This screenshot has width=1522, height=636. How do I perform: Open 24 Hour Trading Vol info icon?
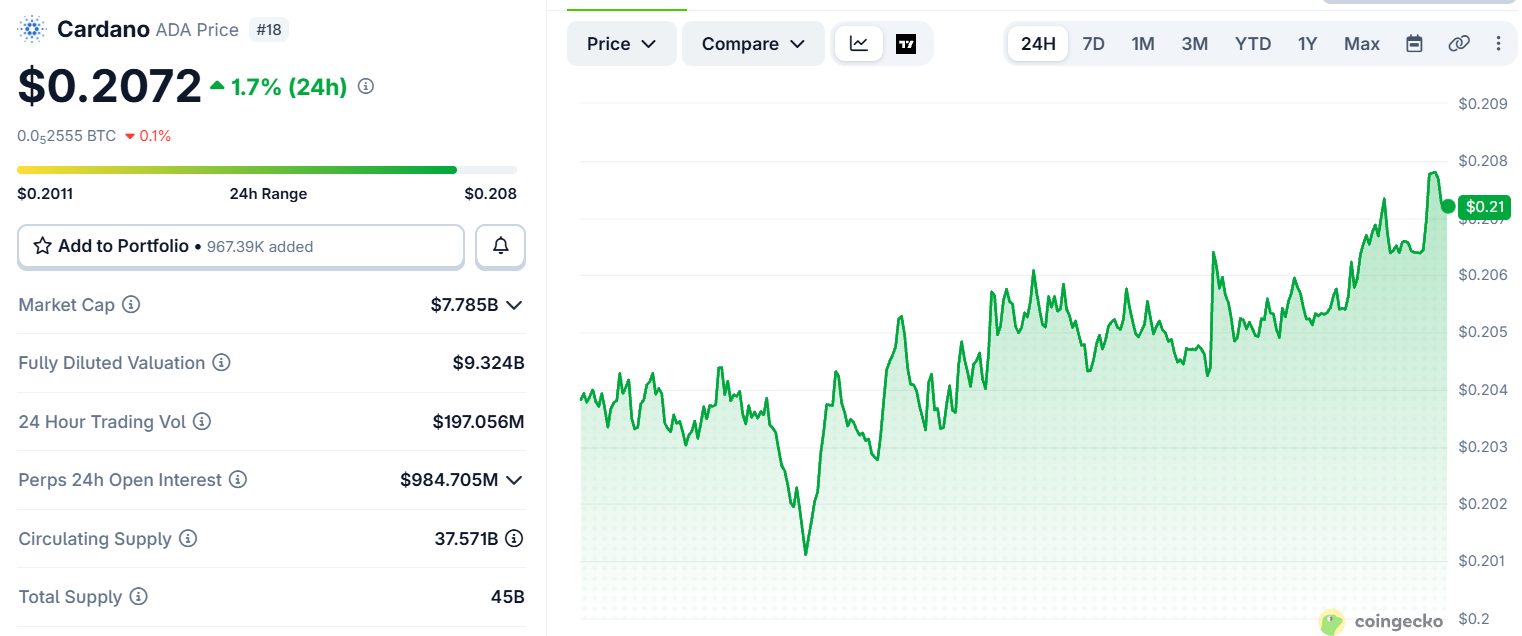point(202,422)
